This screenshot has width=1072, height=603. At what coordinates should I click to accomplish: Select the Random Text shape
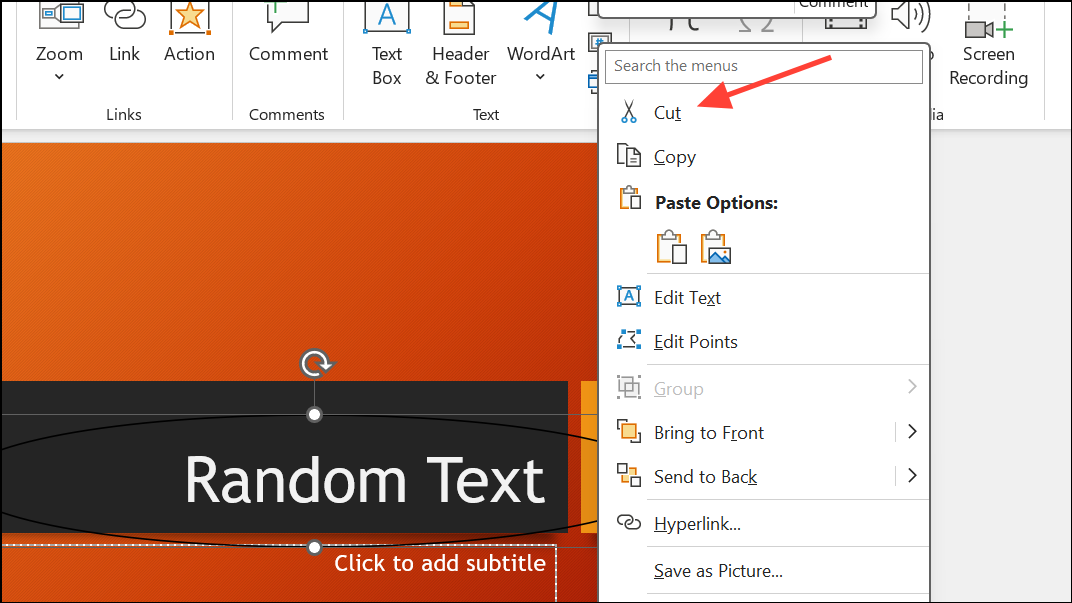point(364,481)
